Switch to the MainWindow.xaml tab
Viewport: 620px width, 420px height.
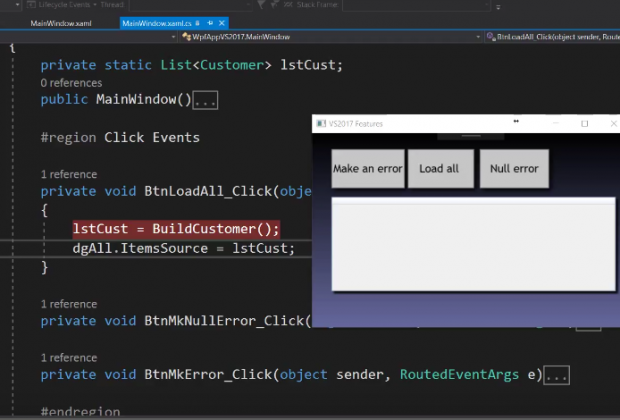(60, 22)
